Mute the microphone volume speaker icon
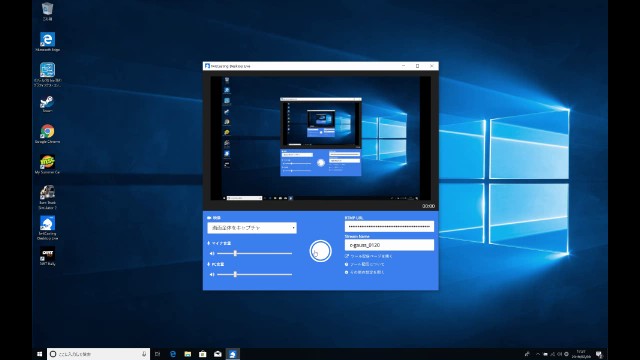This screenshot has height=360, width=640. click(212, 253)
